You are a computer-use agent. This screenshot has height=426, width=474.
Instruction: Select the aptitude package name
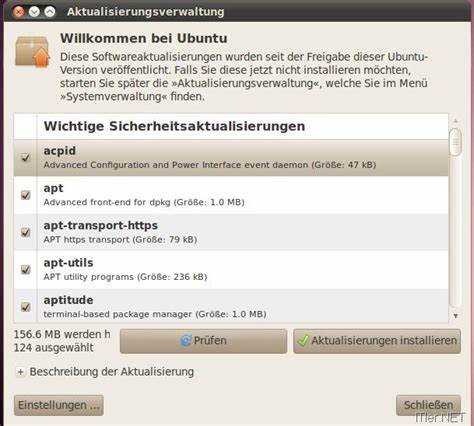[68, 300]
